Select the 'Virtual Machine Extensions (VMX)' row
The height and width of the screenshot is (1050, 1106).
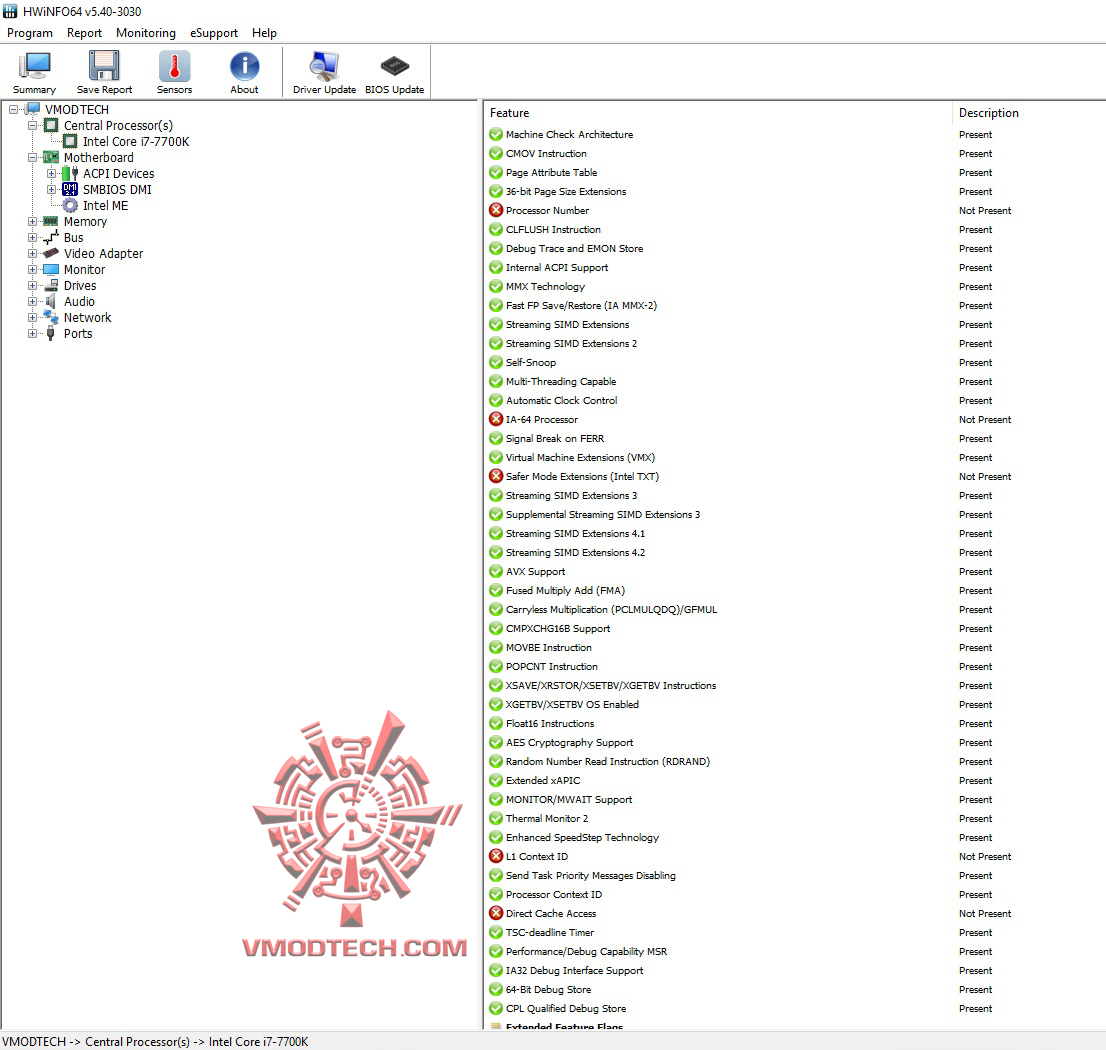tap(796, 457)
